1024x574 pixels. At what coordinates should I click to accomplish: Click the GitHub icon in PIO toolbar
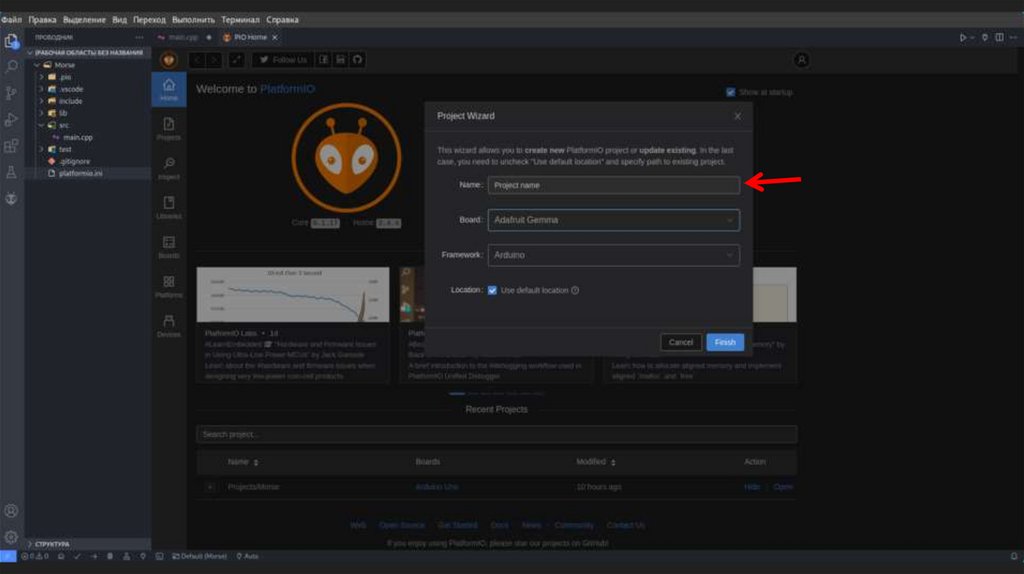[x=357, y=60]
